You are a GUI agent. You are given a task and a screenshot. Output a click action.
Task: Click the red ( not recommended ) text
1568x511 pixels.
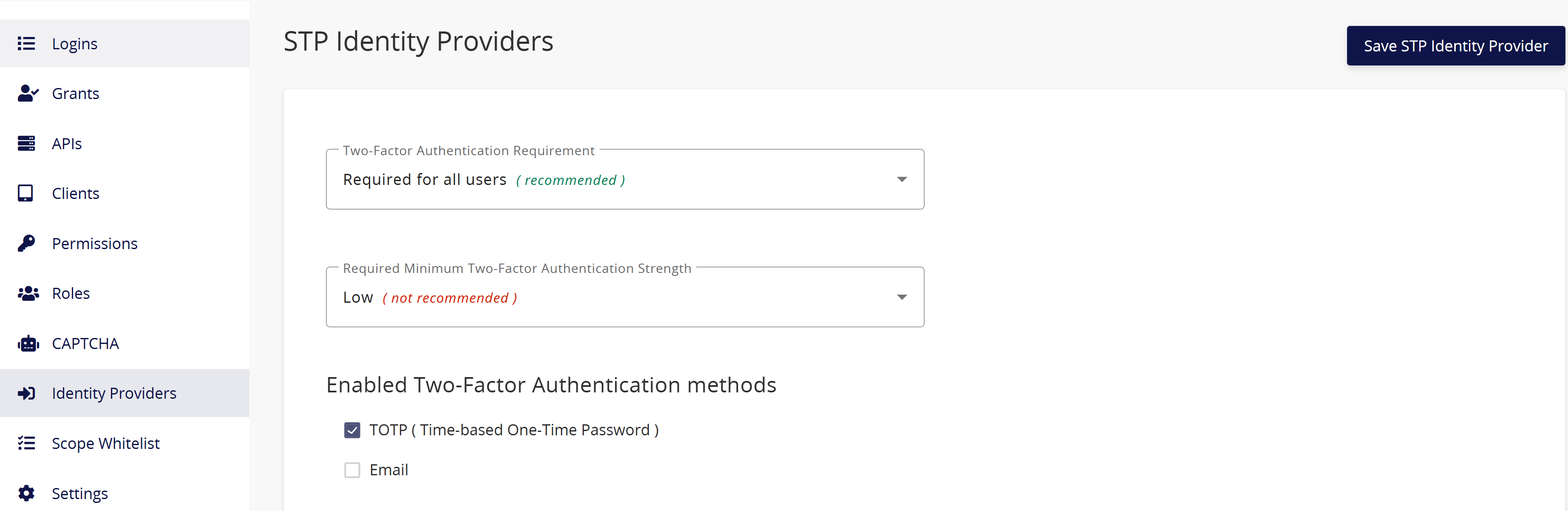(450, 298)
